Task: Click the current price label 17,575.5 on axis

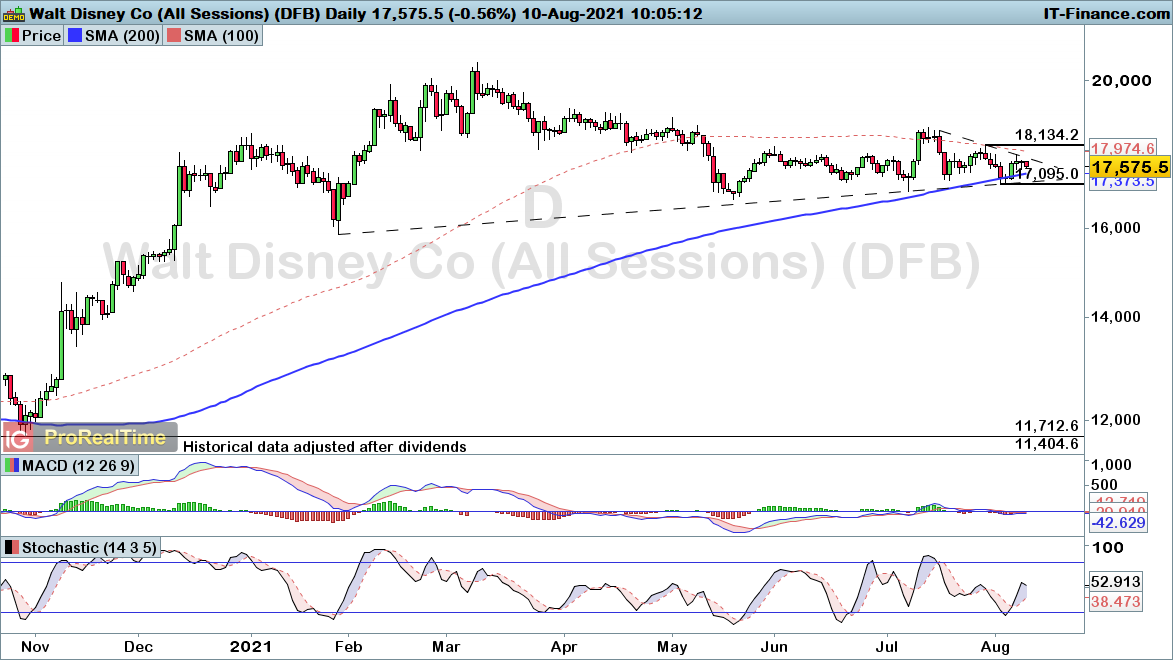Action: (1130, 167)
